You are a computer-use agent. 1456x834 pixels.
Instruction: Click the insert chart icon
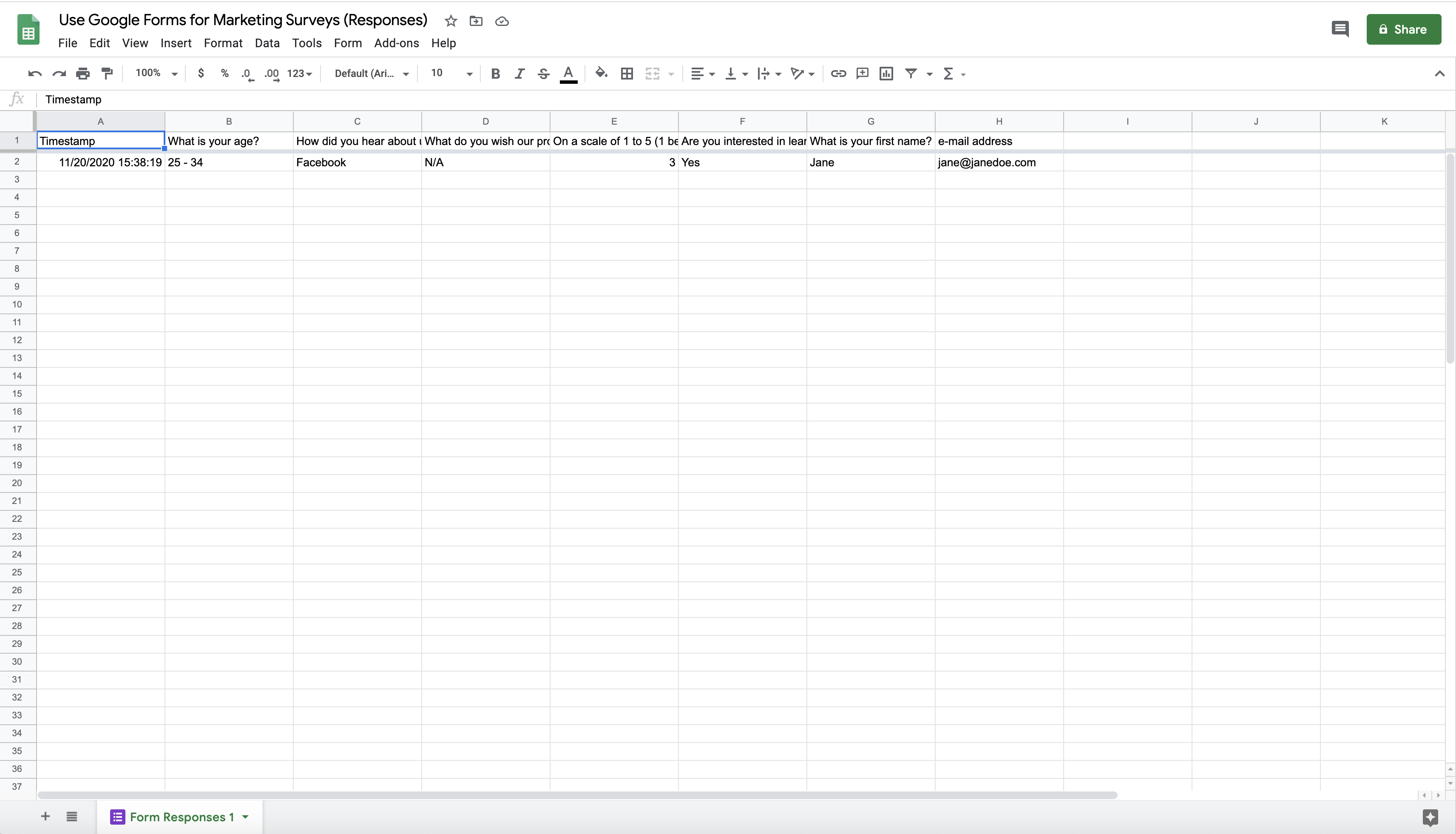[x=886, y=73]
